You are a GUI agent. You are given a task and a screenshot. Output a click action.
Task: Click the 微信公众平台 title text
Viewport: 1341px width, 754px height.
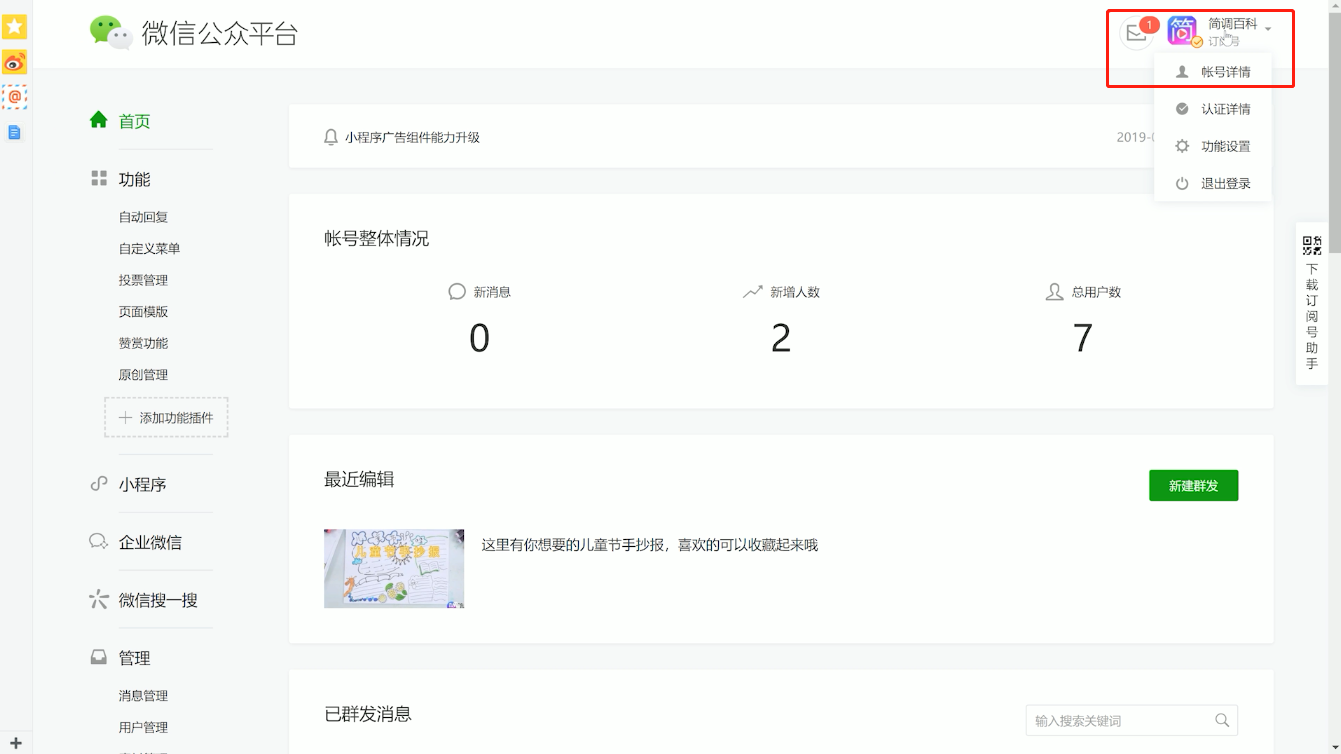pyautogui.click(x=220, y=34)
